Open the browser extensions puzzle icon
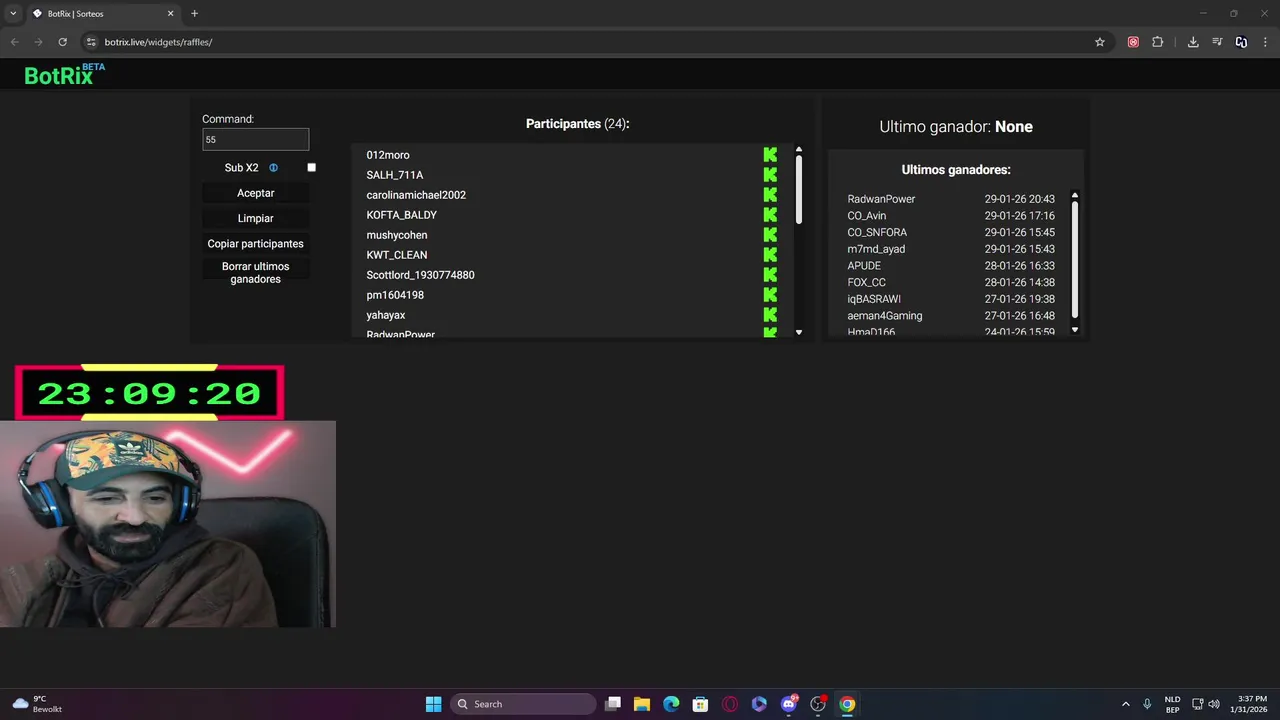1280x720 pixels. pos(1158,42)
